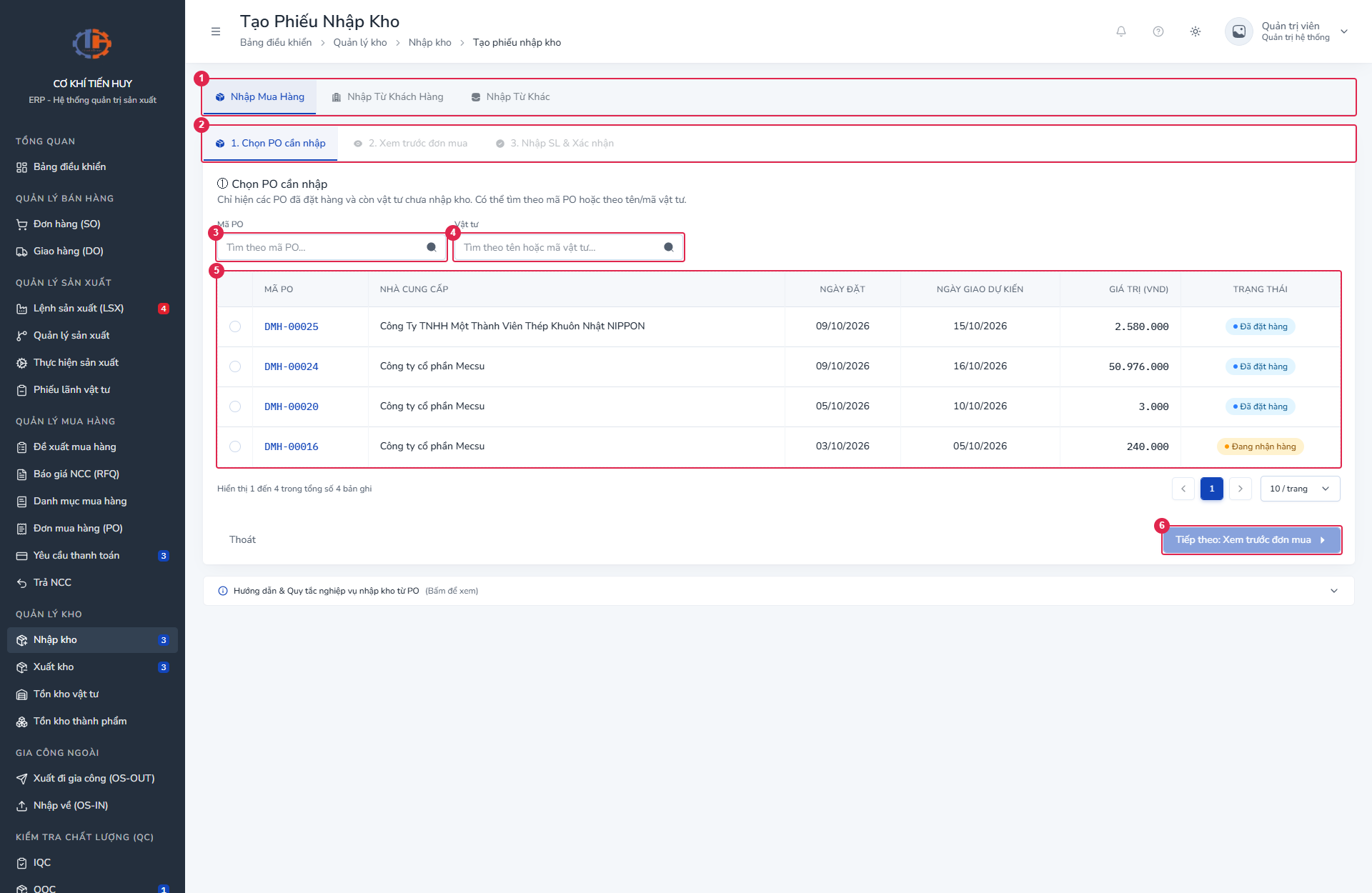Go to step 2. Xem trước đơn mua
This screenshot has width=1372, height=893.
point(411,144)
